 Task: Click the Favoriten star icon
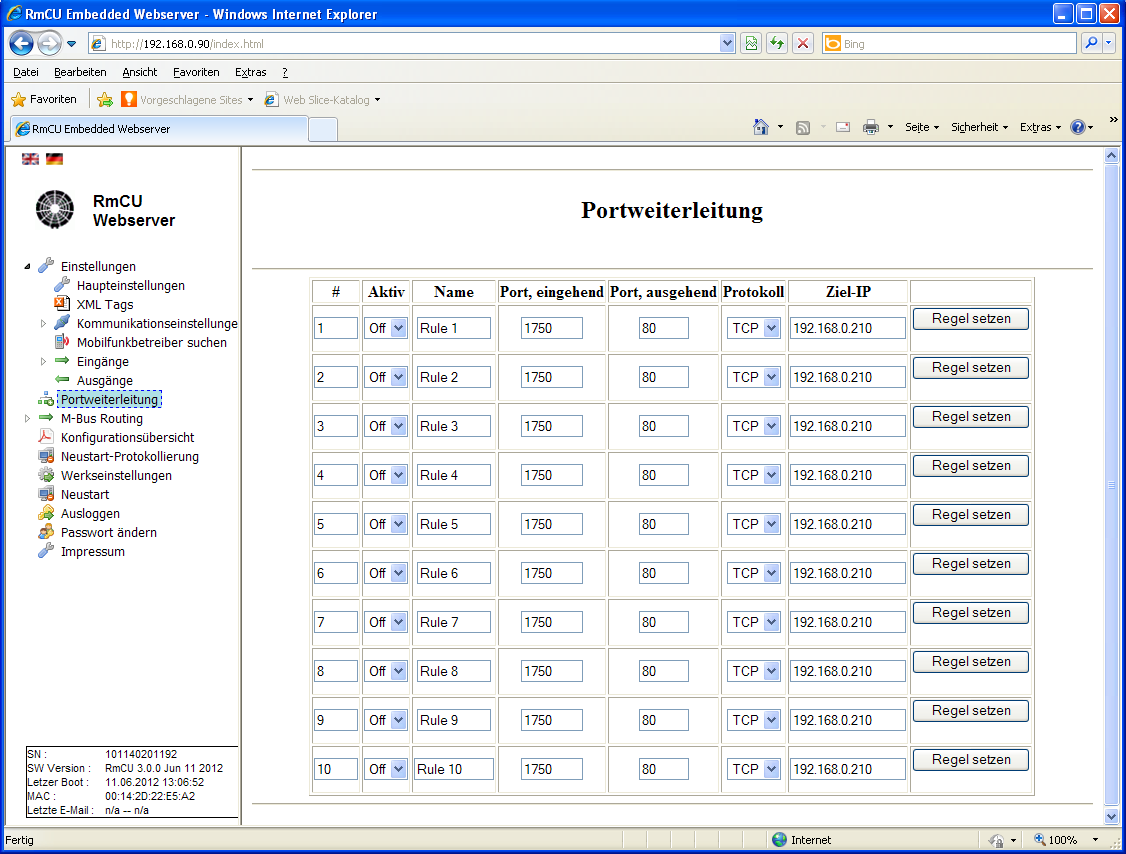pyautogui.click(x=18, y=100)
